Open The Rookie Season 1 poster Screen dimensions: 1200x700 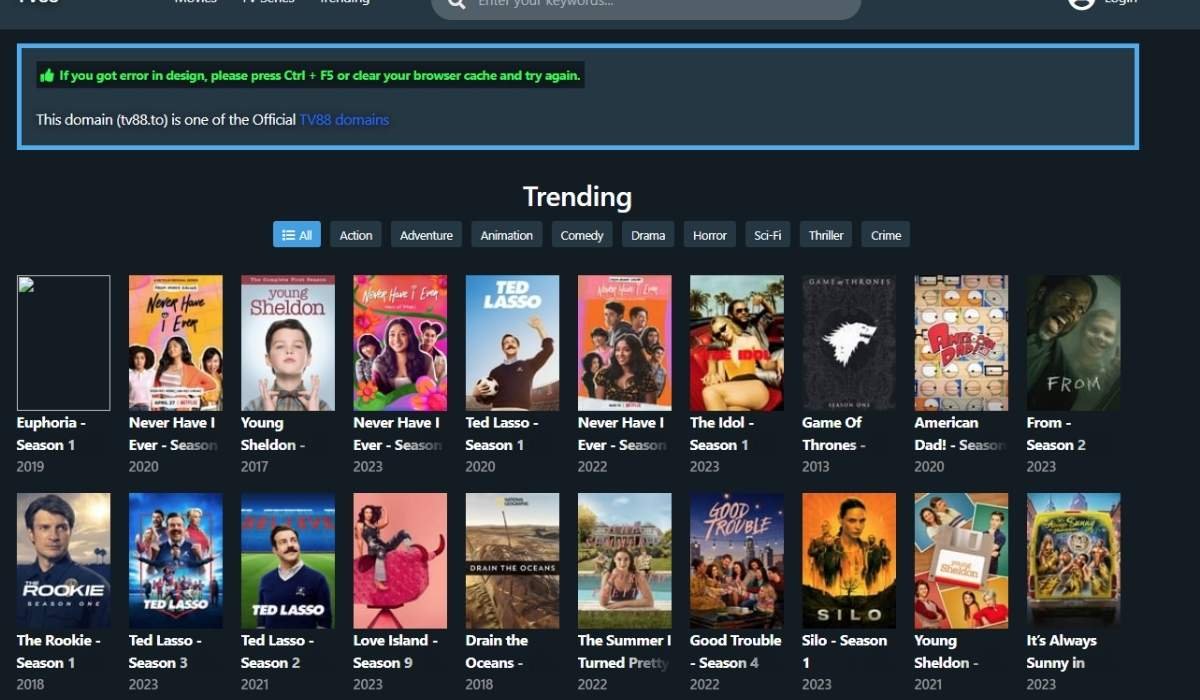(63, 561)
